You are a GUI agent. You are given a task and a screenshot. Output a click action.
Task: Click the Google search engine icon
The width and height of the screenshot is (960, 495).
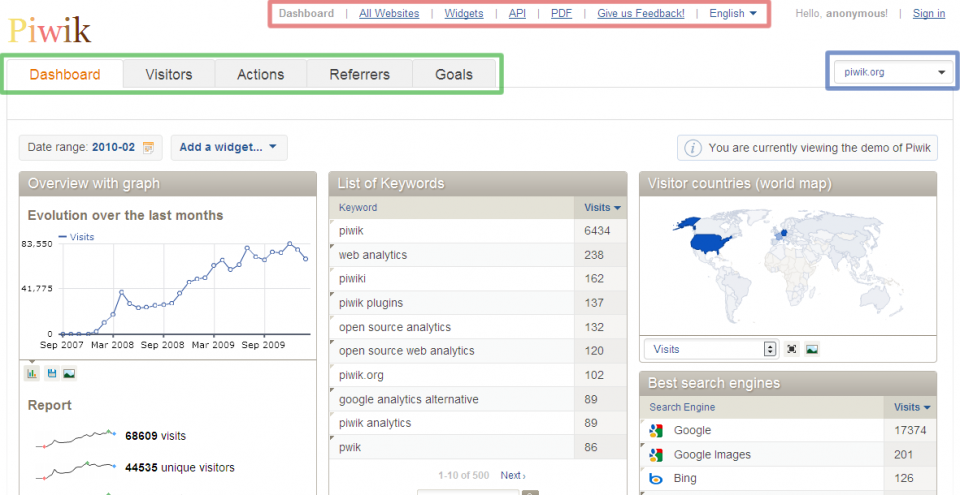[x=656, y=431]
